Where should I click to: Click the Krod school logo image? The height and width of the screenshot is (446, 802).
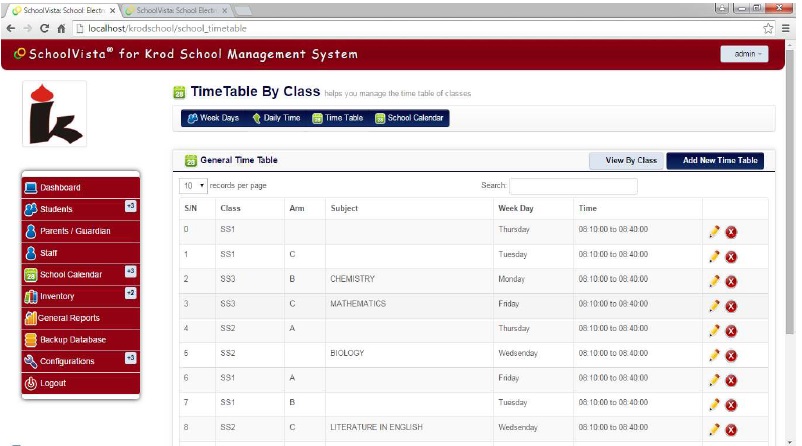54,113
